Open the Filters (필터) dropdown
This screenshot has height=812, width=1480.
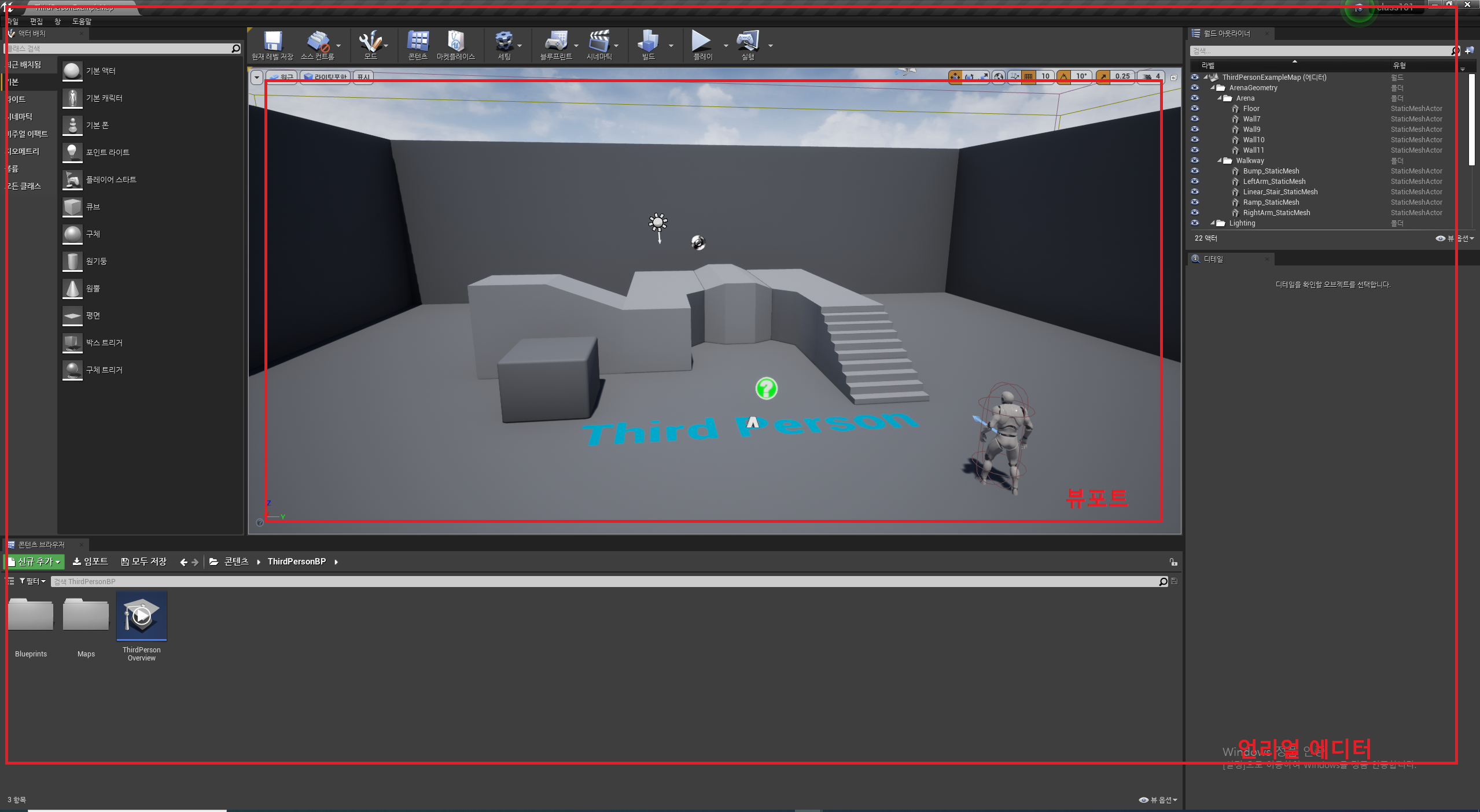click(x=33, y=581)
